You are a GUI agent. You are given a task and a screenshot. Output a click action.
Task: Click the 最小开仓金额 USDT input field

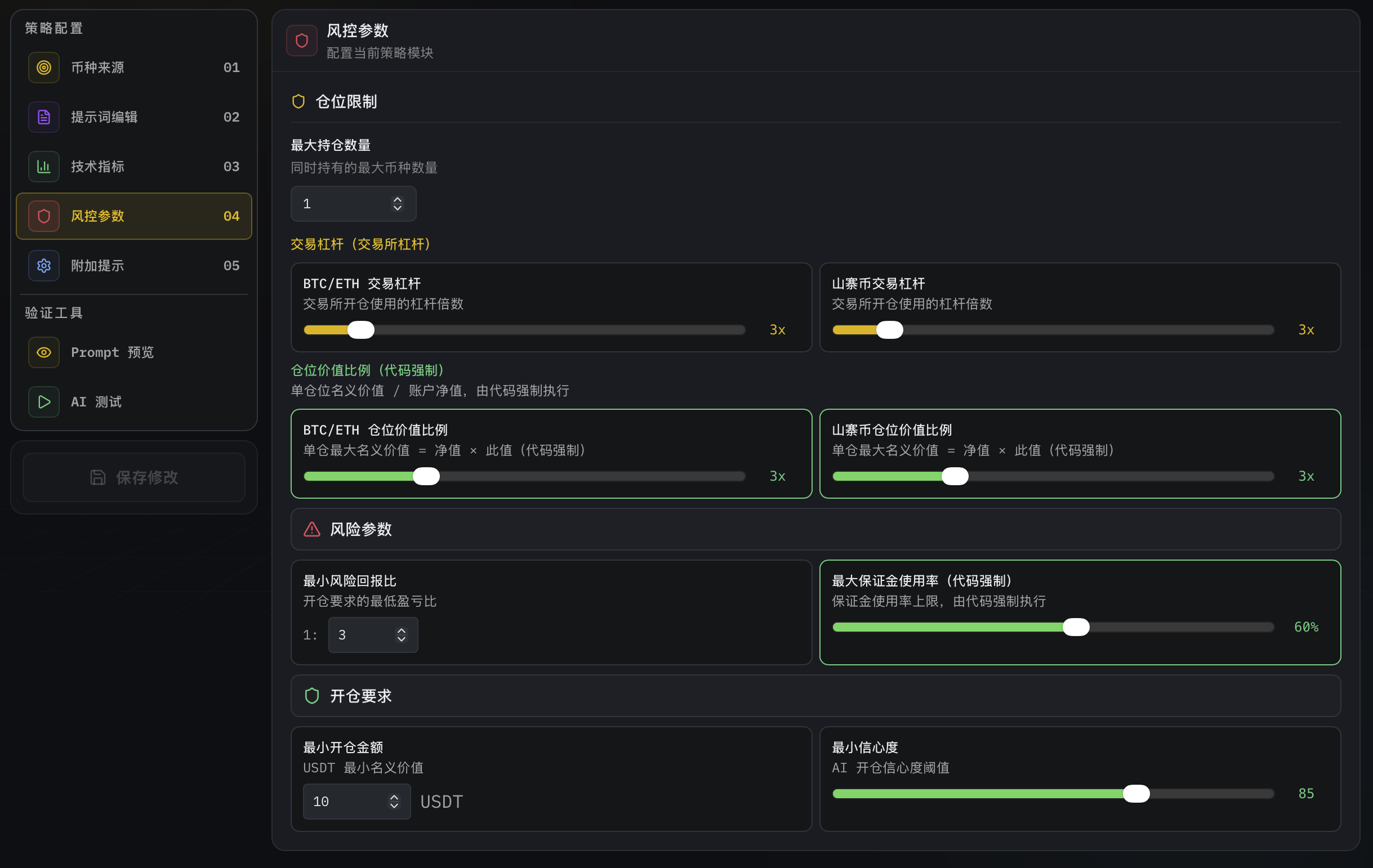click(x=357, y=802)
